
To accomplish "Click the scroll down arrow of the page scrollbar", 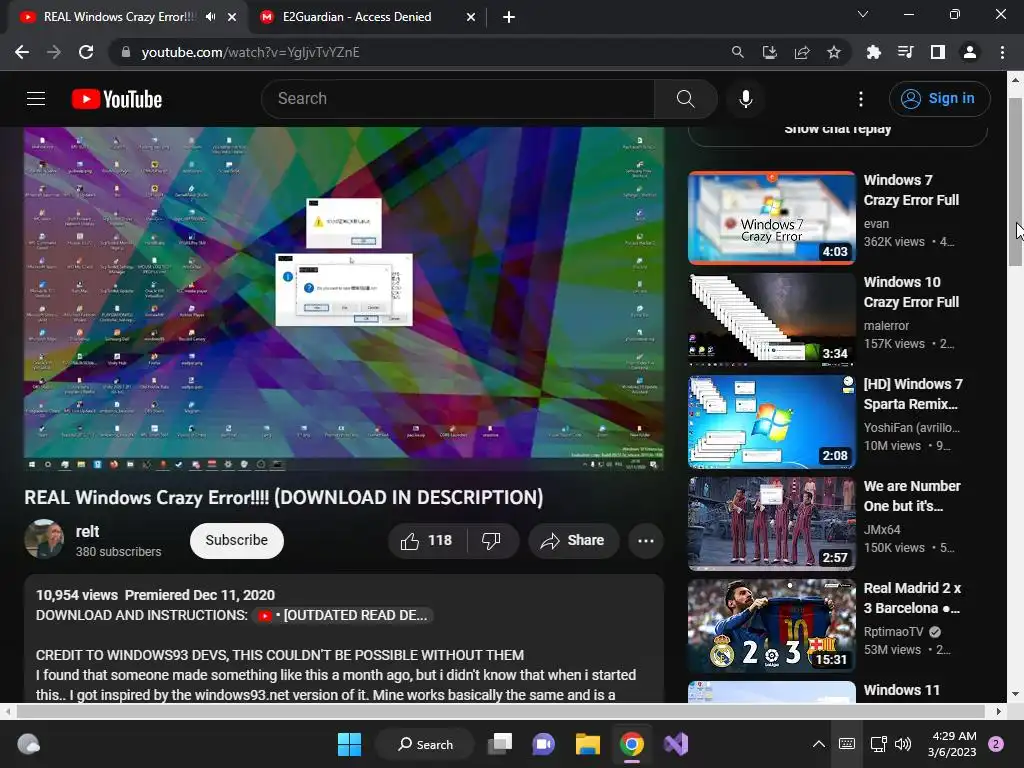I will [x=1015, y=694].
